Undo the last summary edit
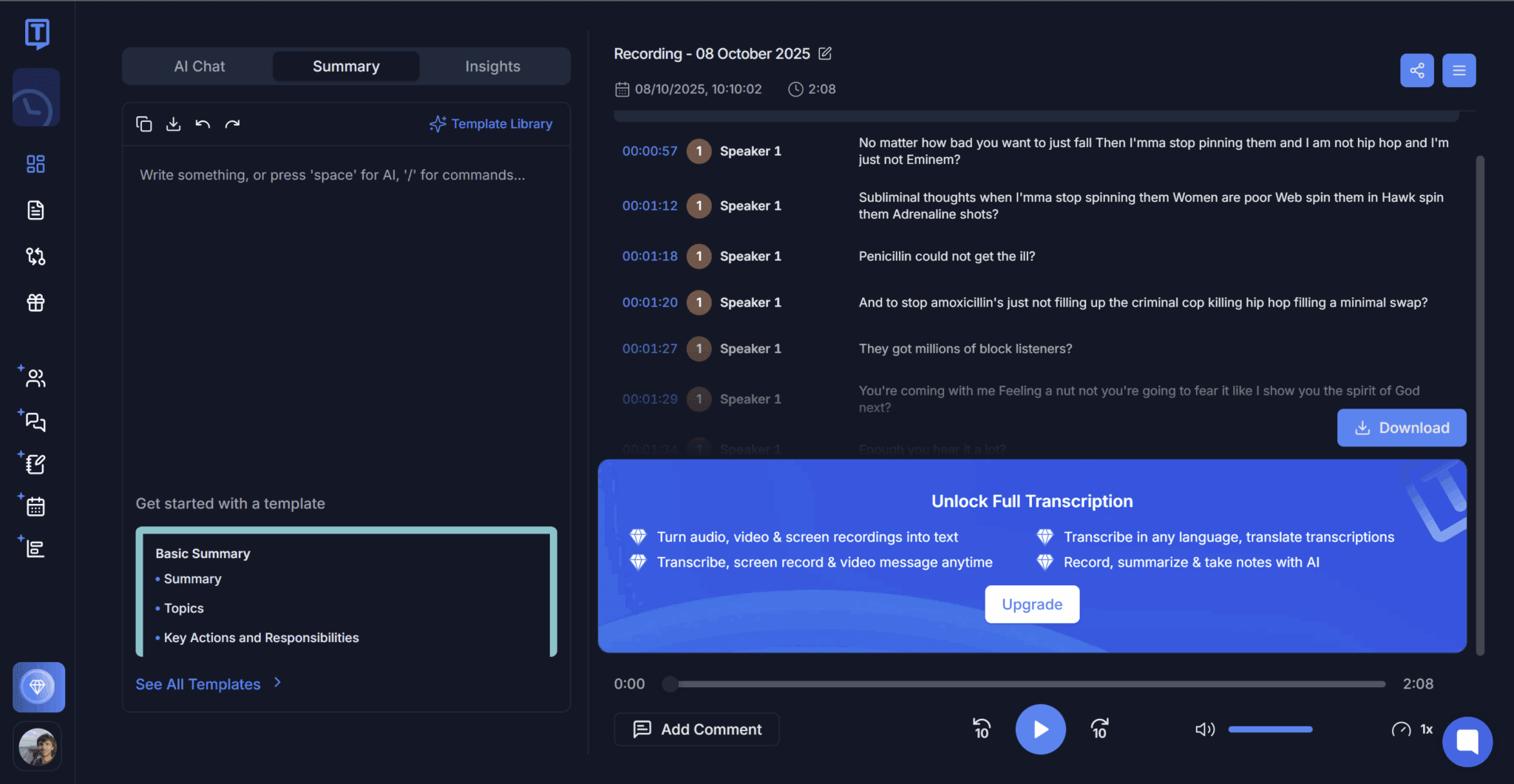 (203, 124)
